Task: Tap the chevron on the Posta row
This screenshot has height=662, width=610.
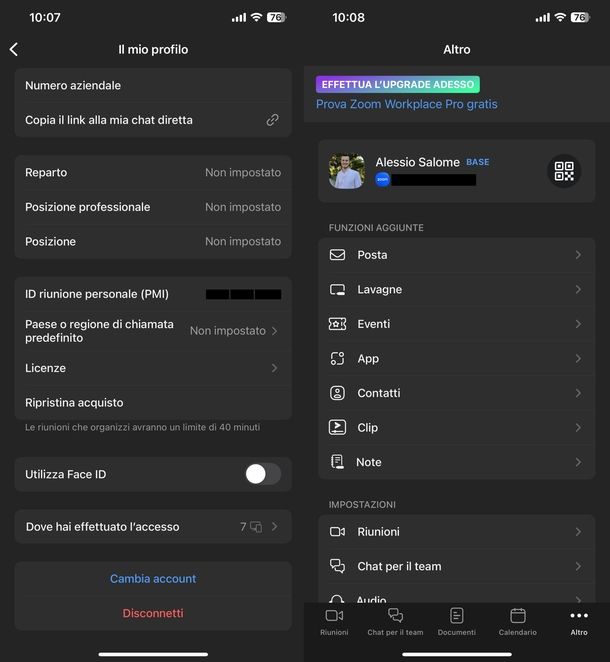Action: pyautogui.click(x=578, y=255)
